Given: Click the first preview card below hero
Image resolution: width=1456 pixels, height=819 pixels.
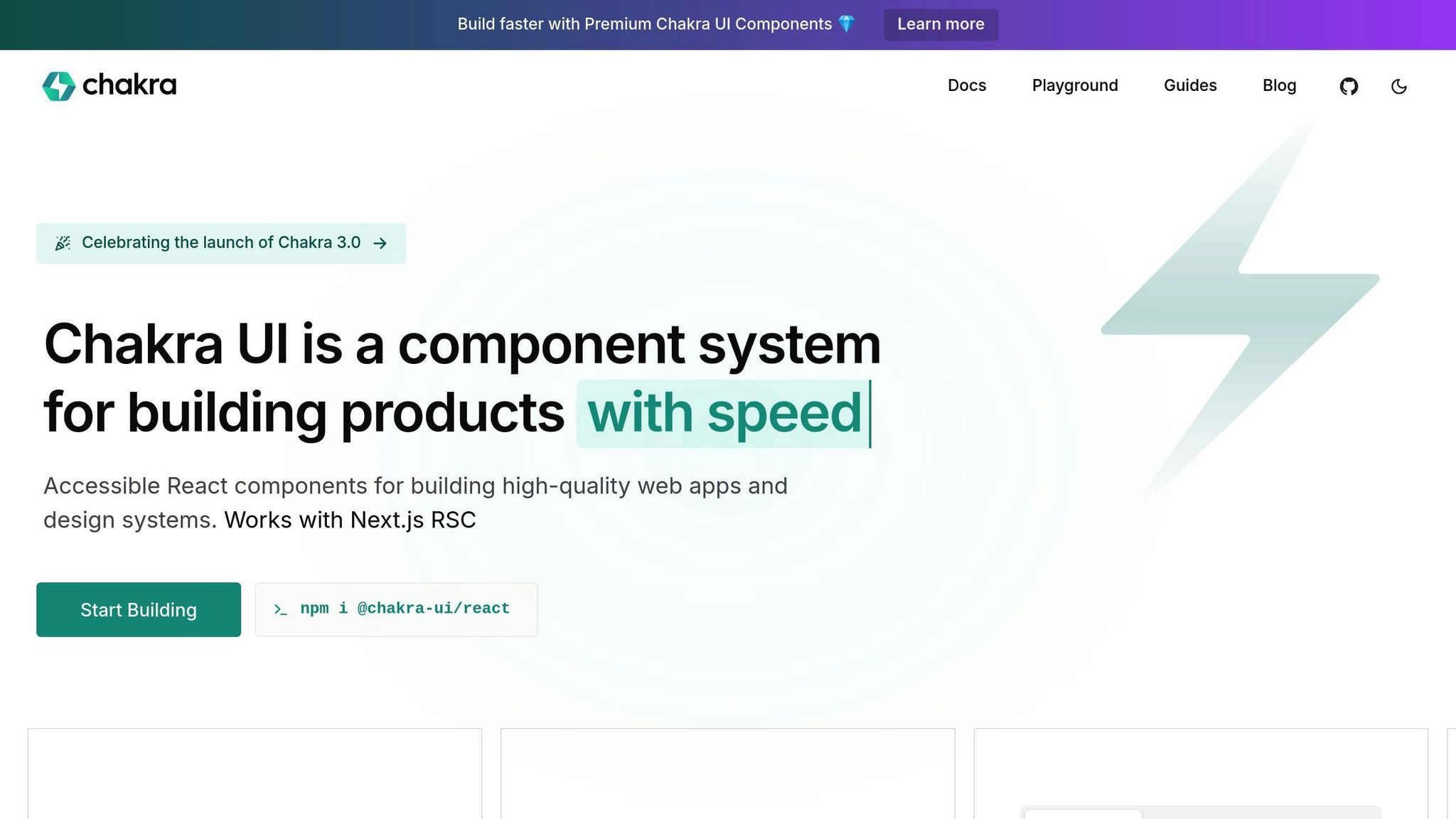Looking at the screenshot, I should tap(255, 773).
